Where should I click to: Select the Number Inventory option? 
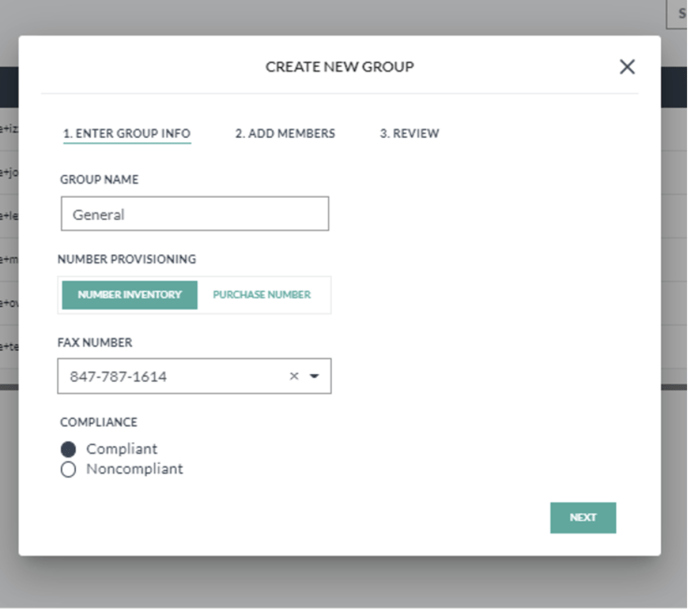(x=130, y=295)
